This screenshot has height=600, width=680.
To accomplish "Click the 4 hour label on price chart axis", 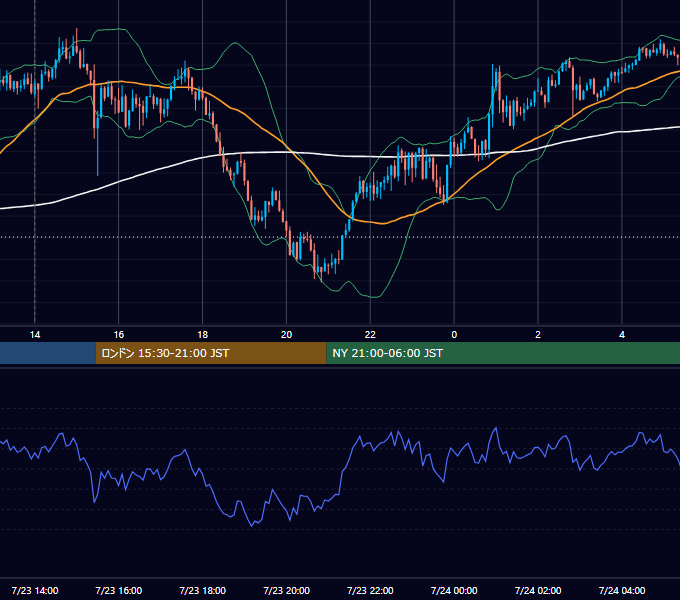I will pos(622,335).
